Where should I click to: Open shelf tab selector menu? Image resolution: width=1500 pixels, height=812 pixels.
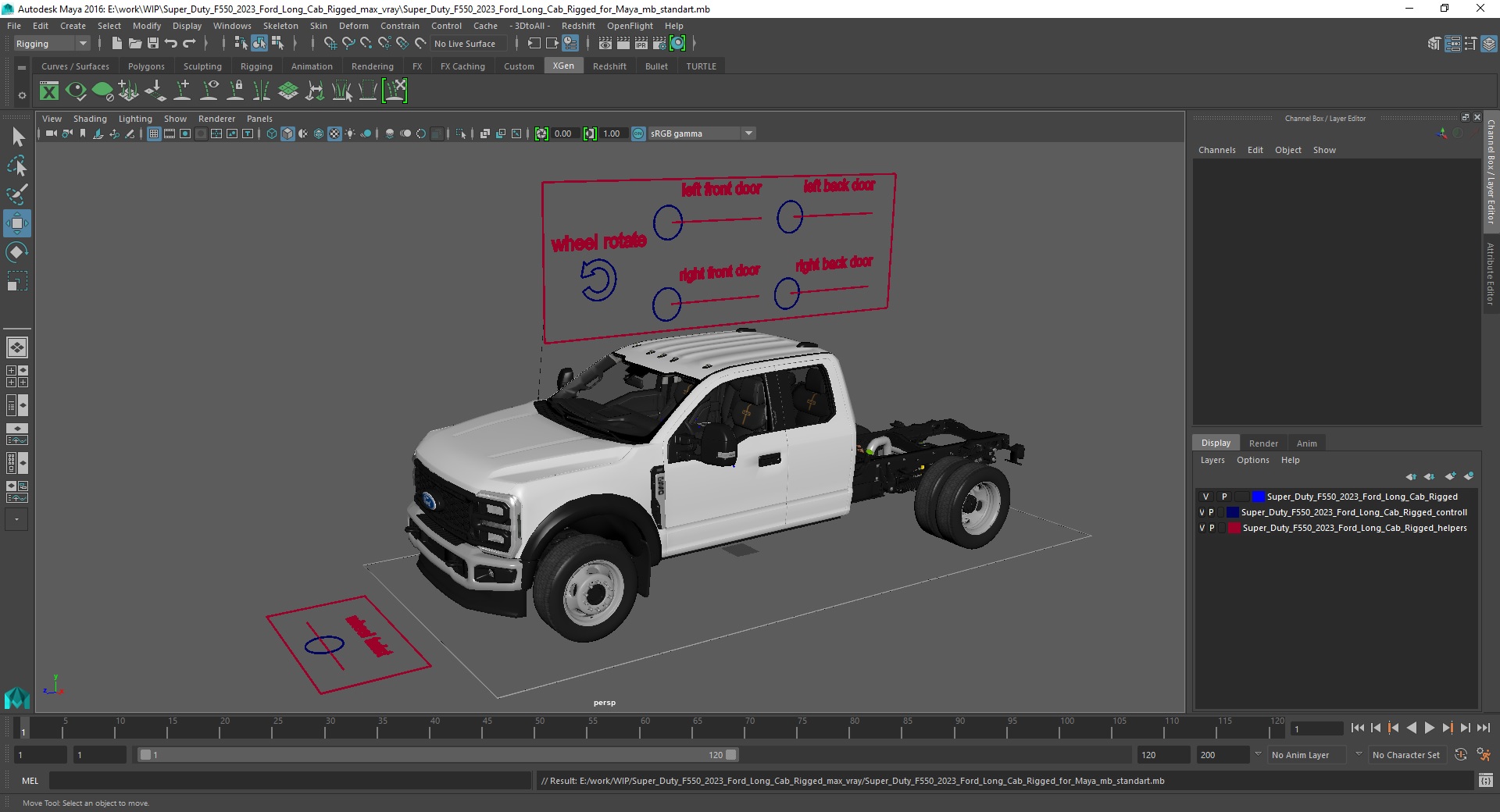point(22,67)
